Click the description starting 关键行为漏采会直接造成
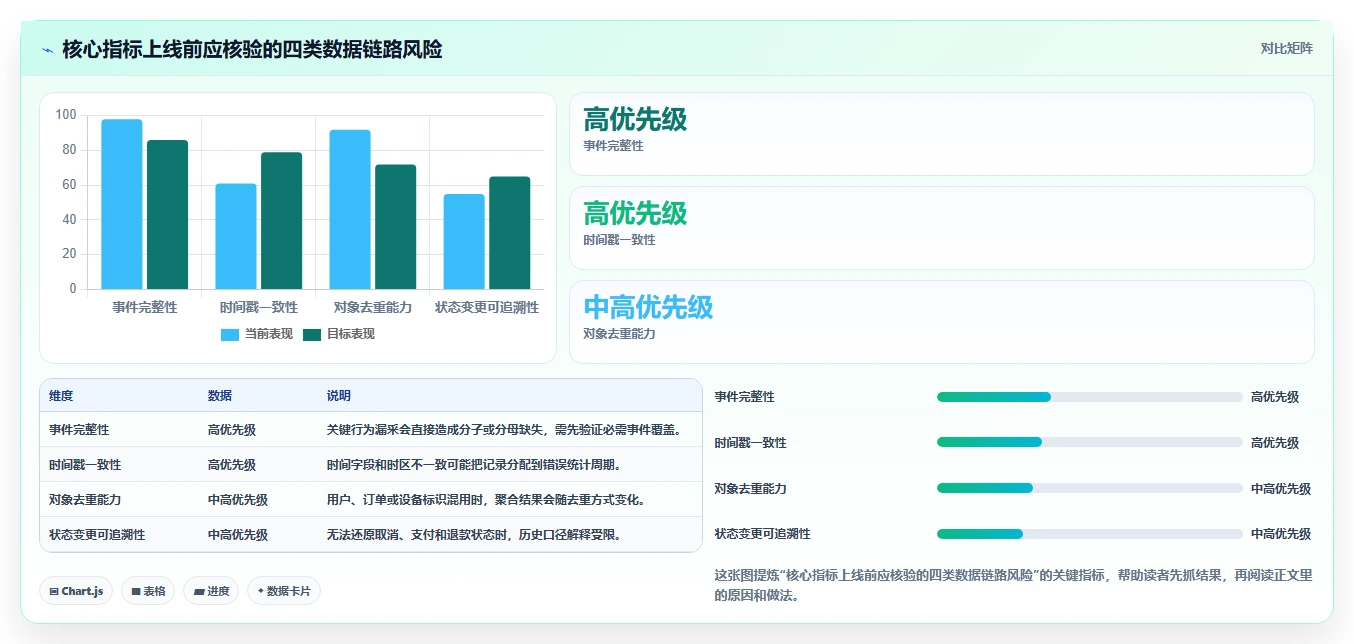Viewport: 1354px width, 644px height. (x=506, y=430)
